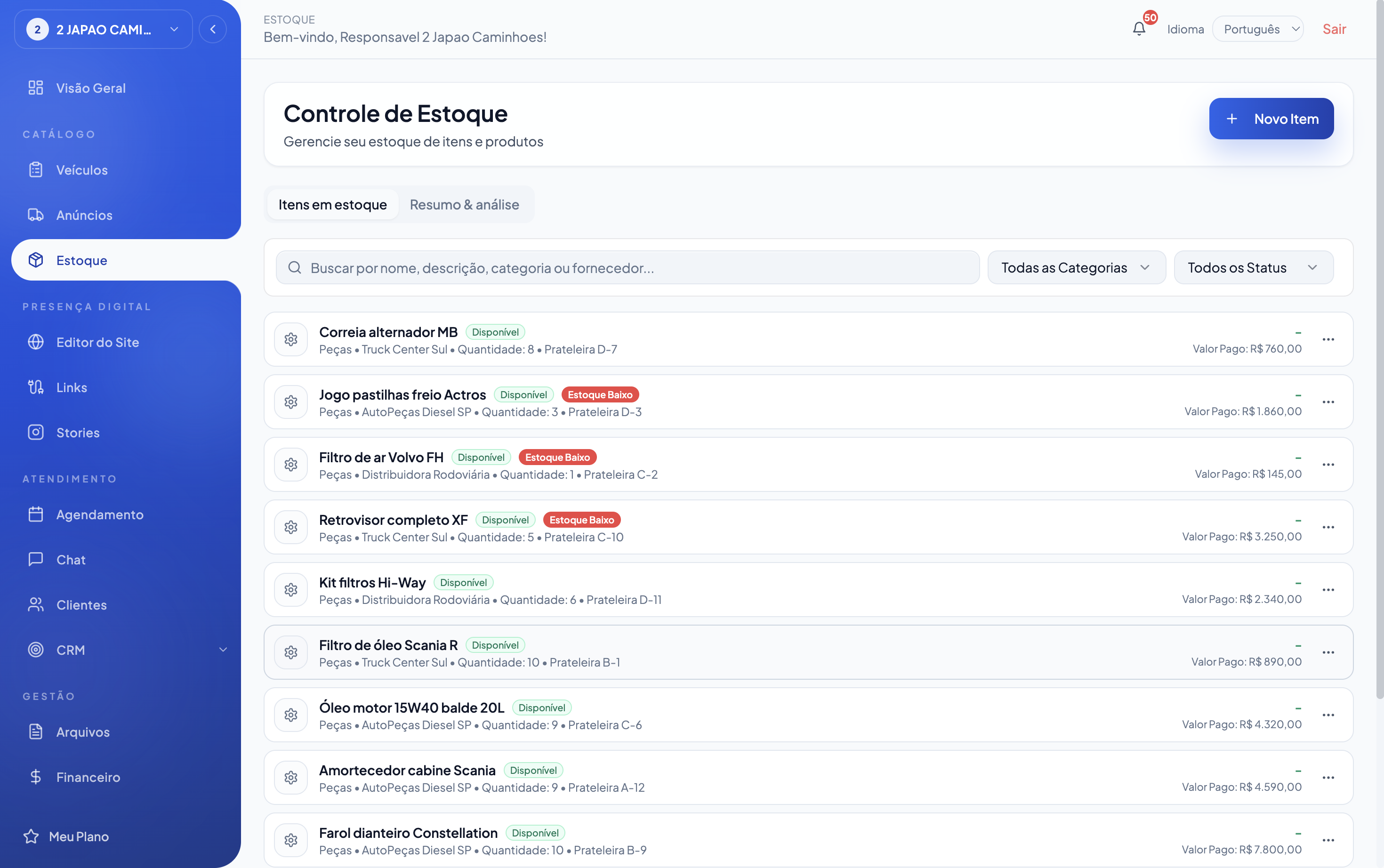This screenshot has width=1384, height=868.
Task: Click Estoque Baixo badge on Retrovisor completo XF
Action: [x=581, y=520]
